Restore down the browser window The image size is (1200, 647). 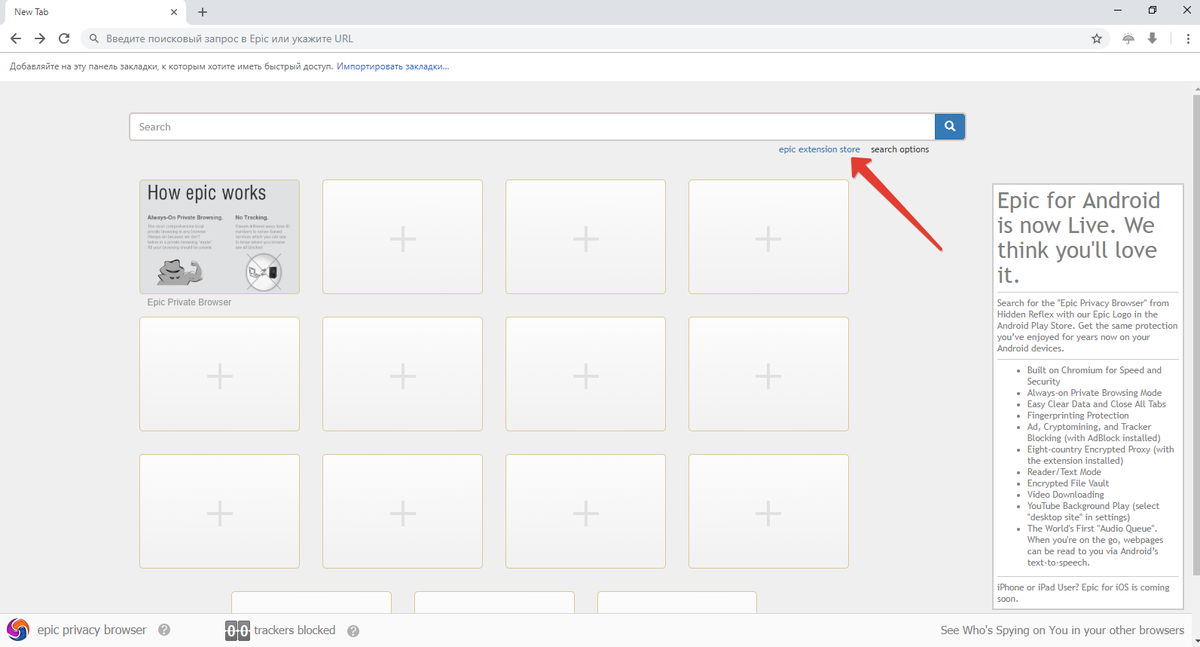1152,11
